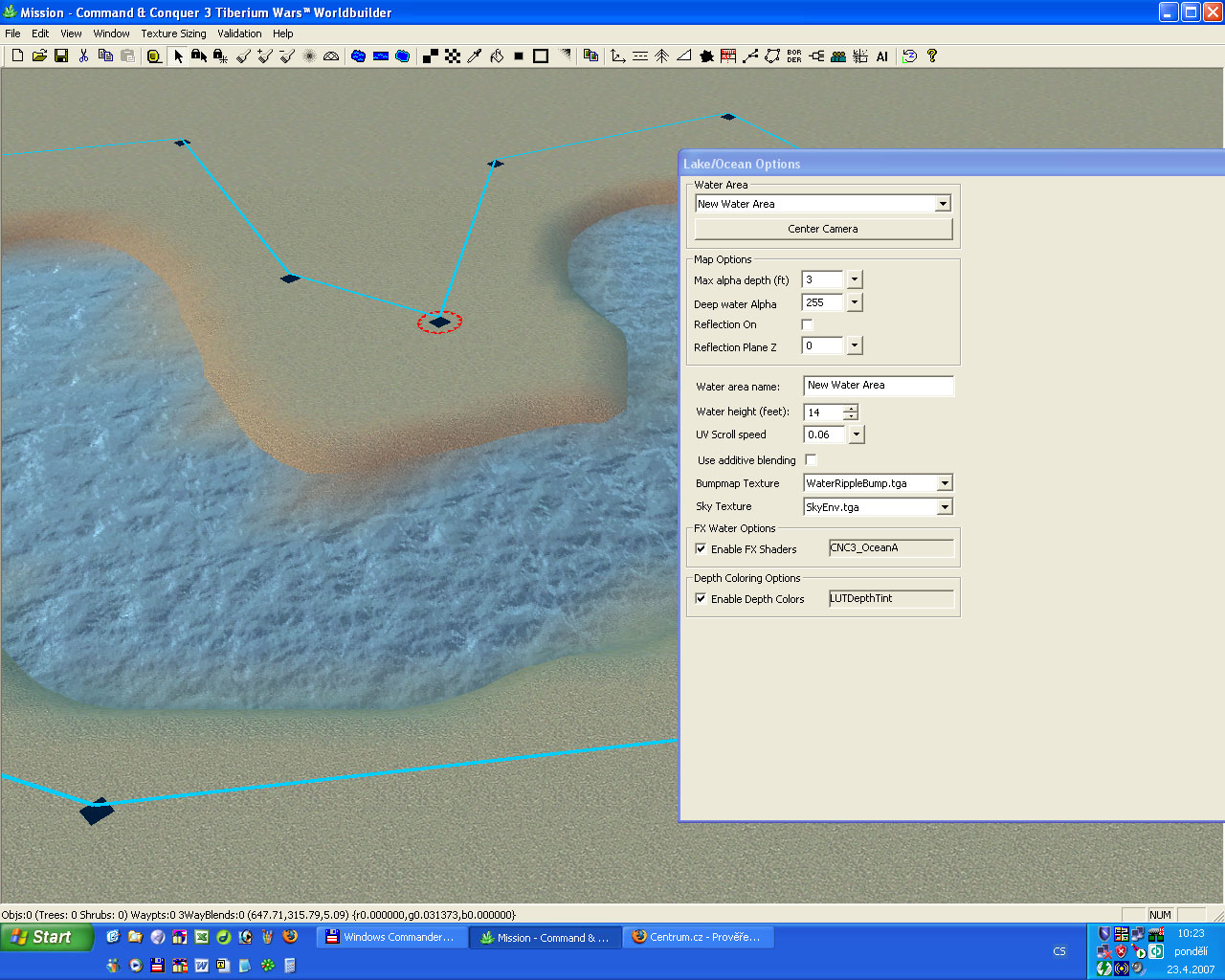Switch to Windows Commander taskbar button
The width and height of the screenshot is (1225, 980).
(x=392, y=938)
